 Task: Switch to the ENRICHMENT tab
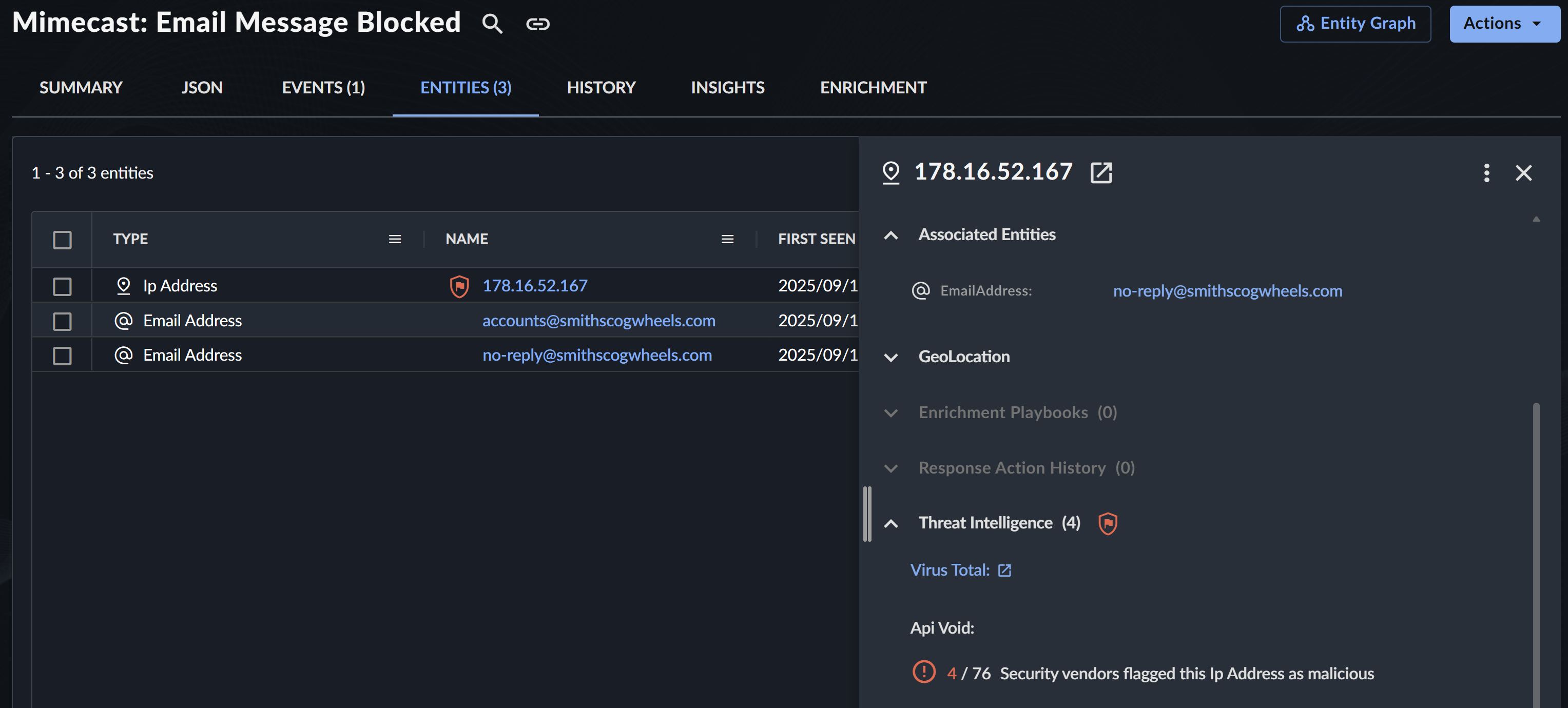tap(873, 88)
